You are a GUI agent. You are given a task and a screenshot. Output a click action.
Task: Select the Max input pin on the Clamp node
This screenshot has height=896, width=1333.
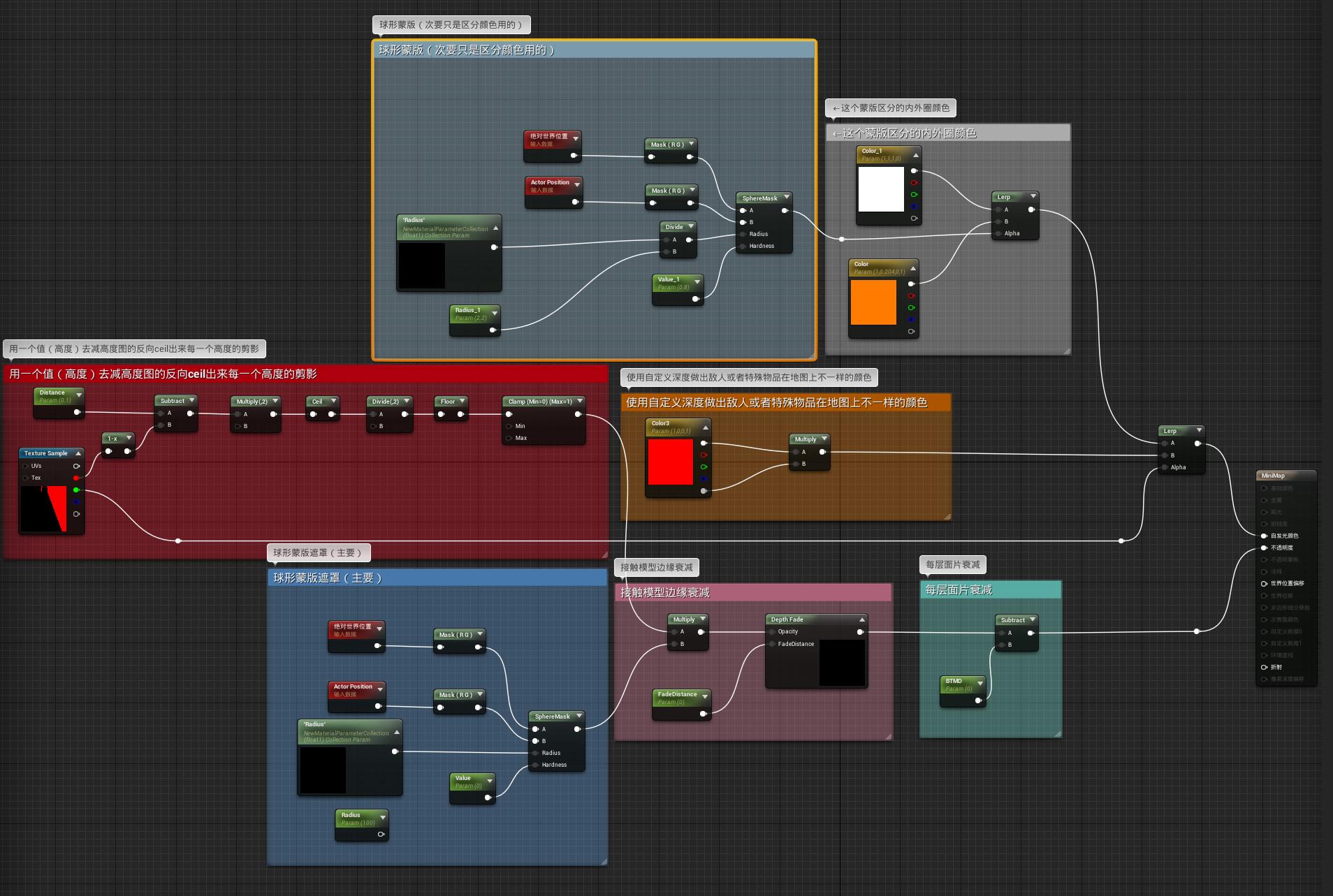coord(508,438)
